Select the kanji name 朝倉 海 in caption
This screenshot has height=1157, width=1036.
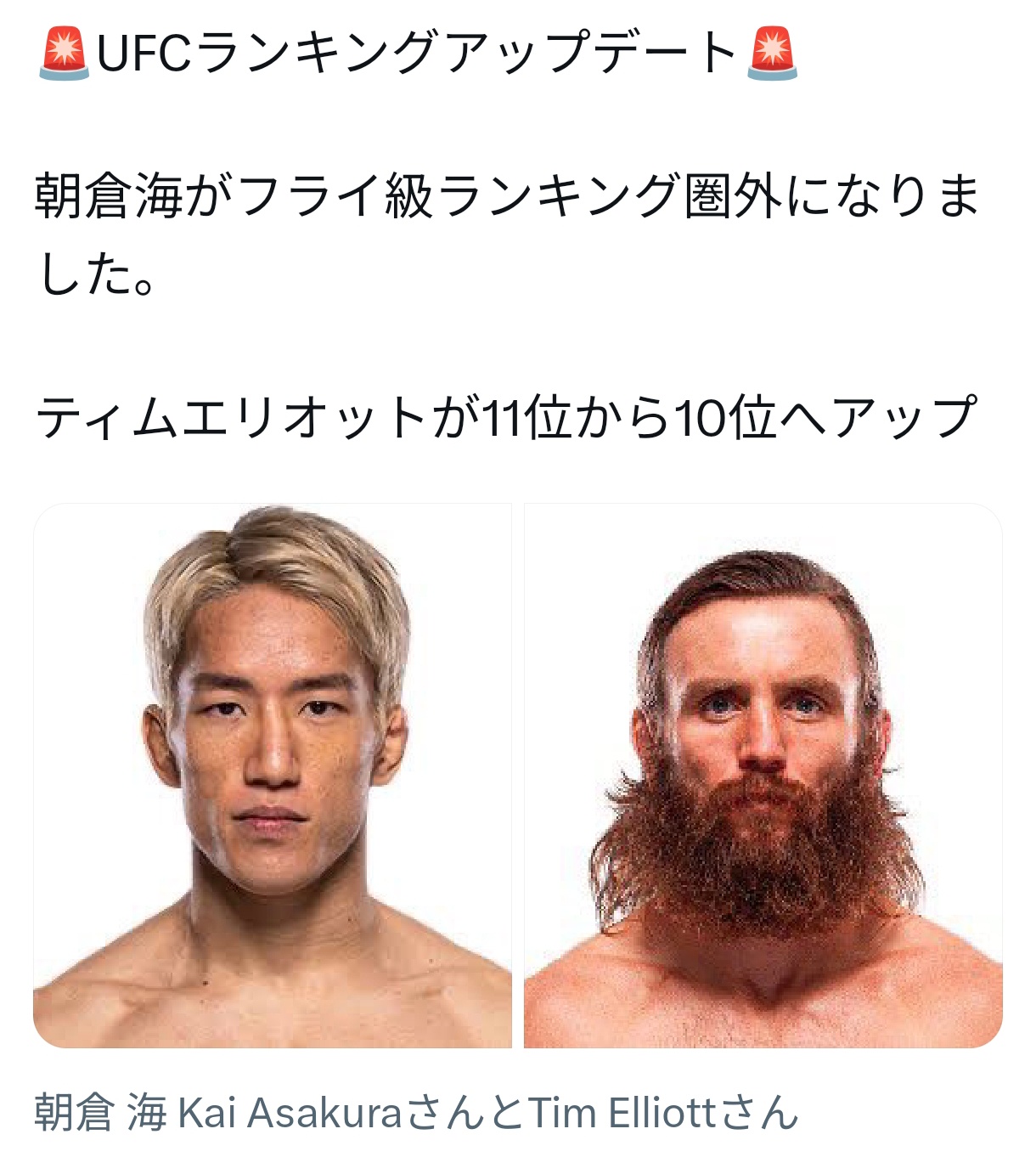coord(100,1112)
